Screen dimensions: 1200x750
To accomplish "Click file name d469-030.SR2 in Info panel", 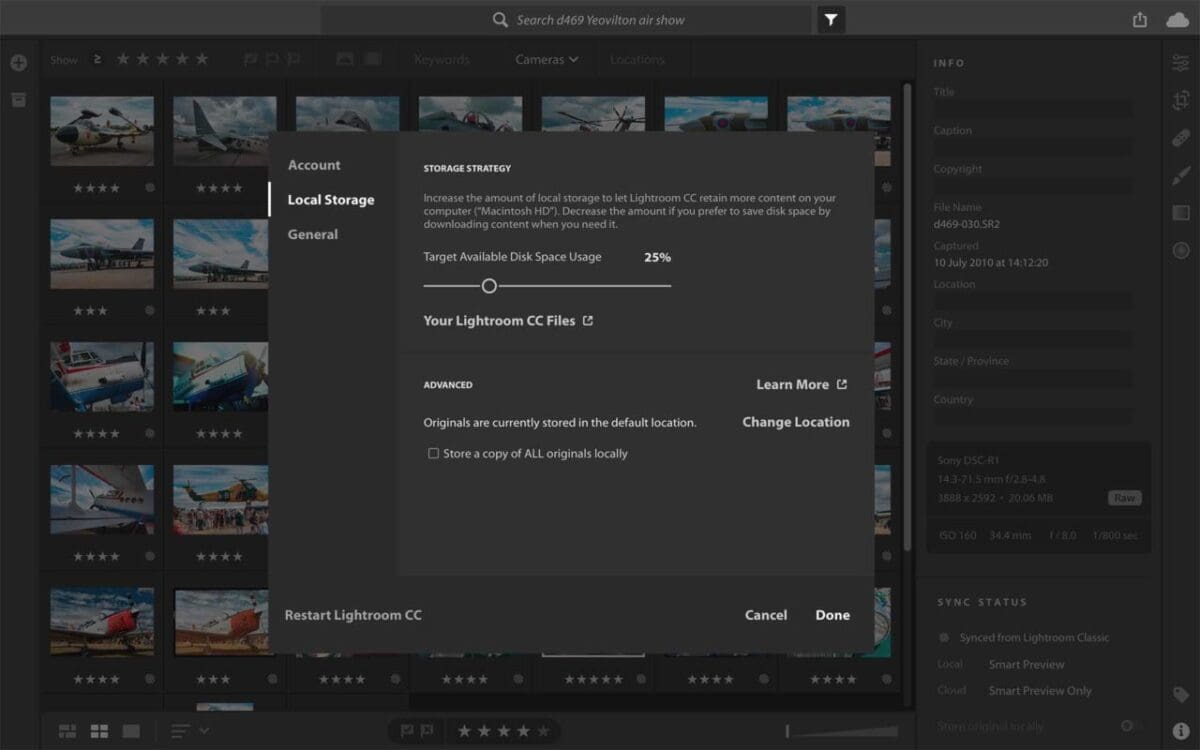I will (x=966, y=224).
